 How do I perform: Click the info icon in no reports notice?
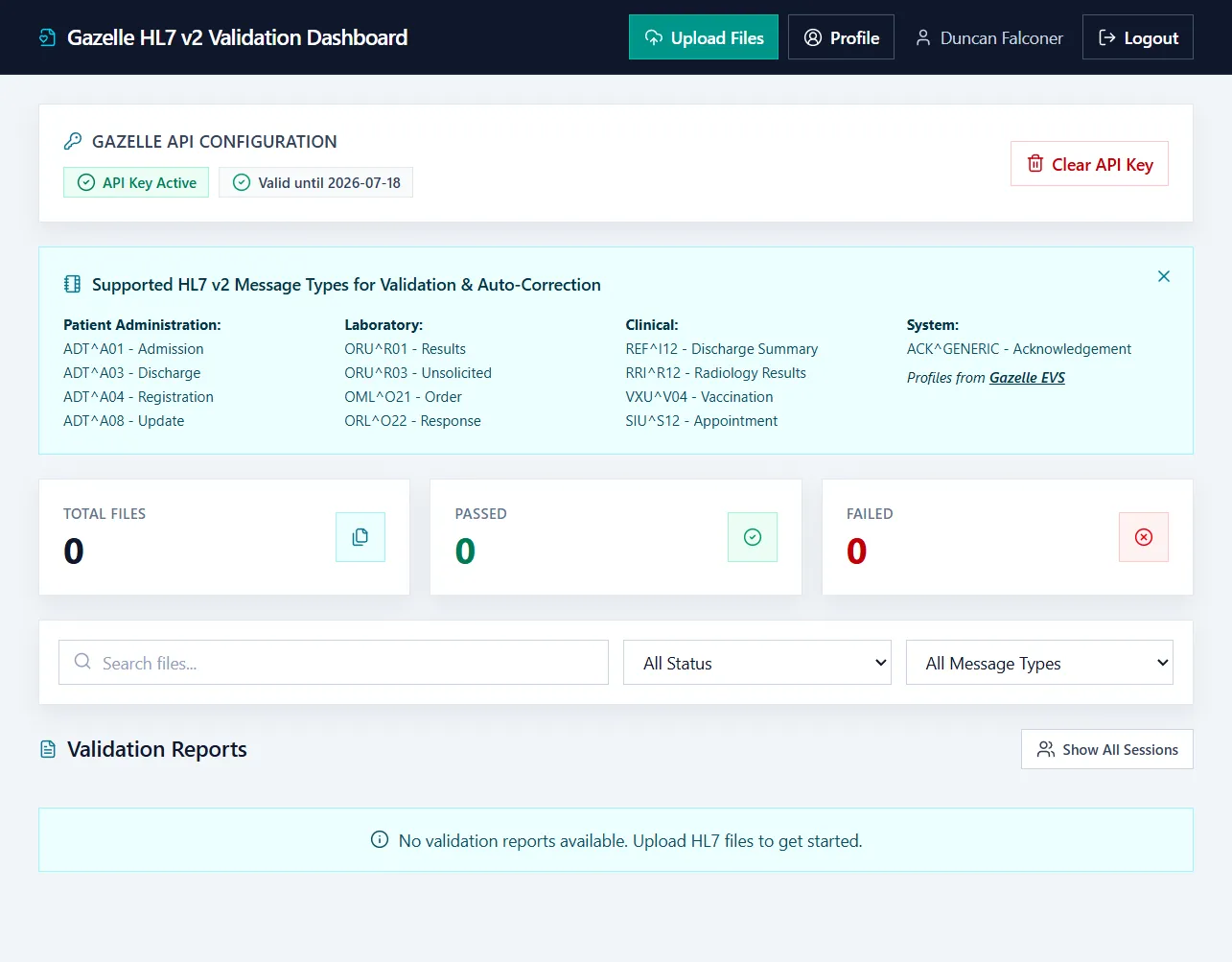380,840
